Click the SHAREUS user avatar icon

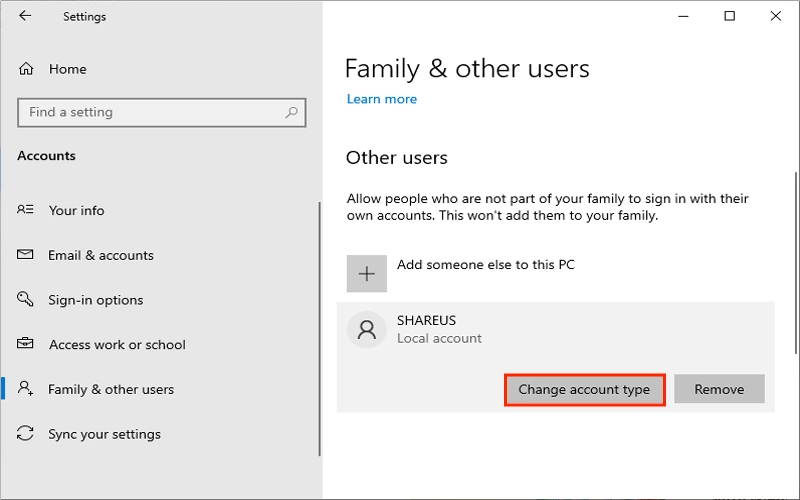366,330
